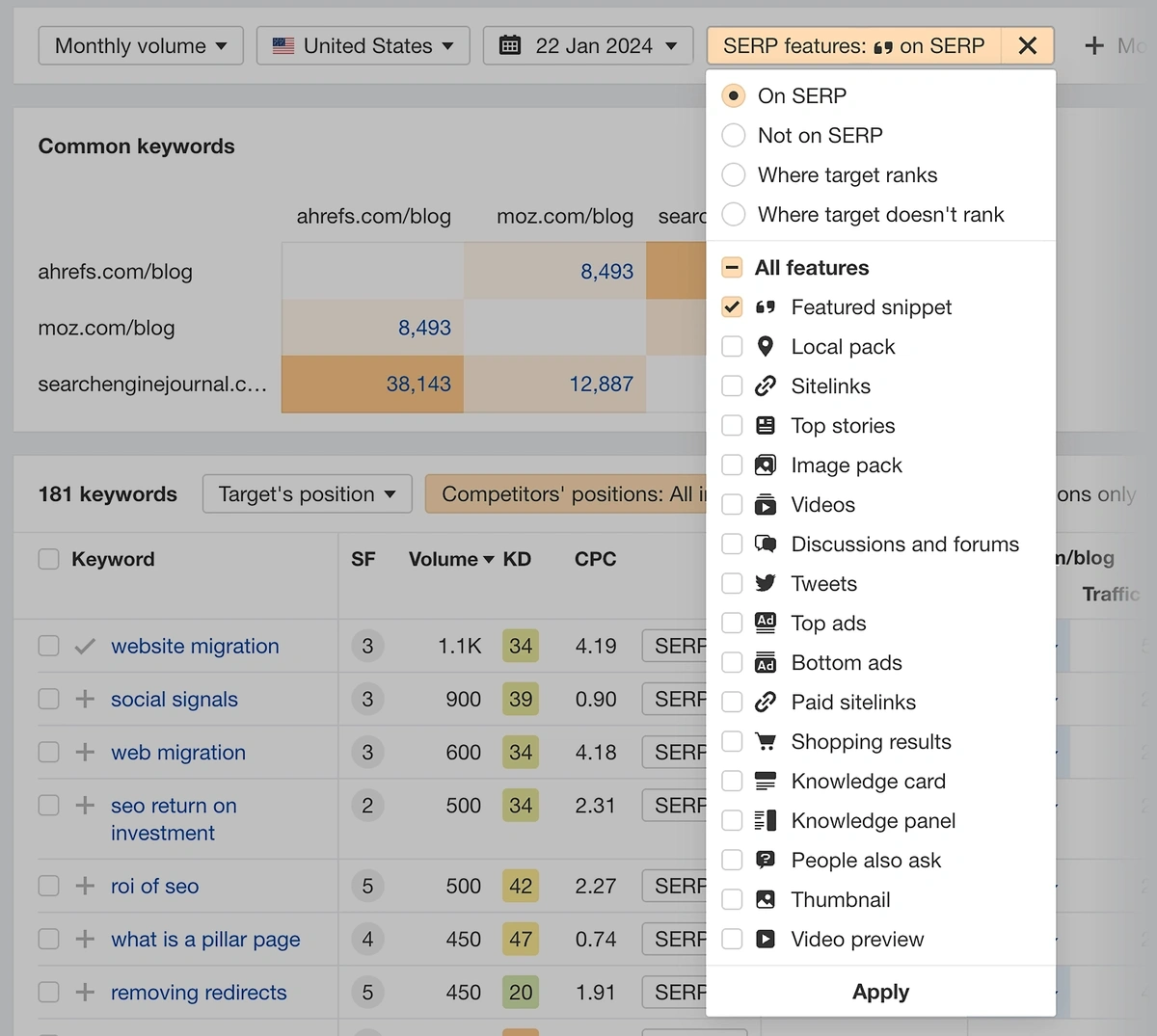Click the KD 20 badge for removing redirects
Screen dimensions: 1157x1036
(521, 992)
